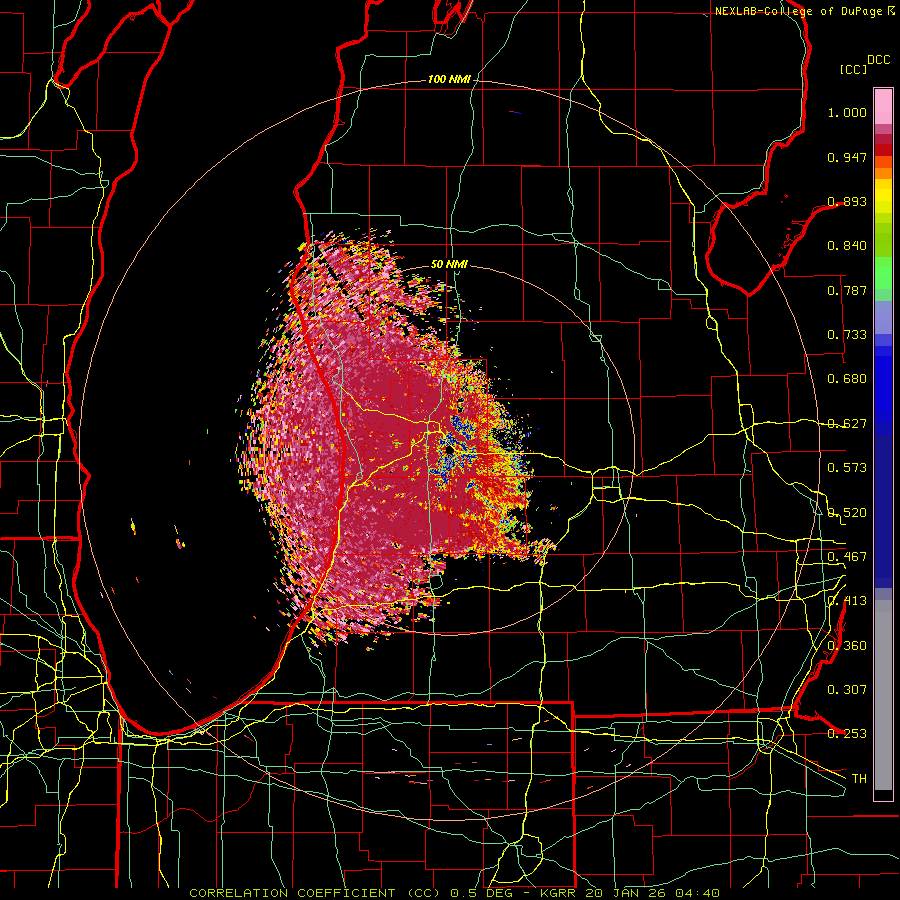Click the 0.360 color scale value
The image size is (900, 900).
(x=847, y=646)
